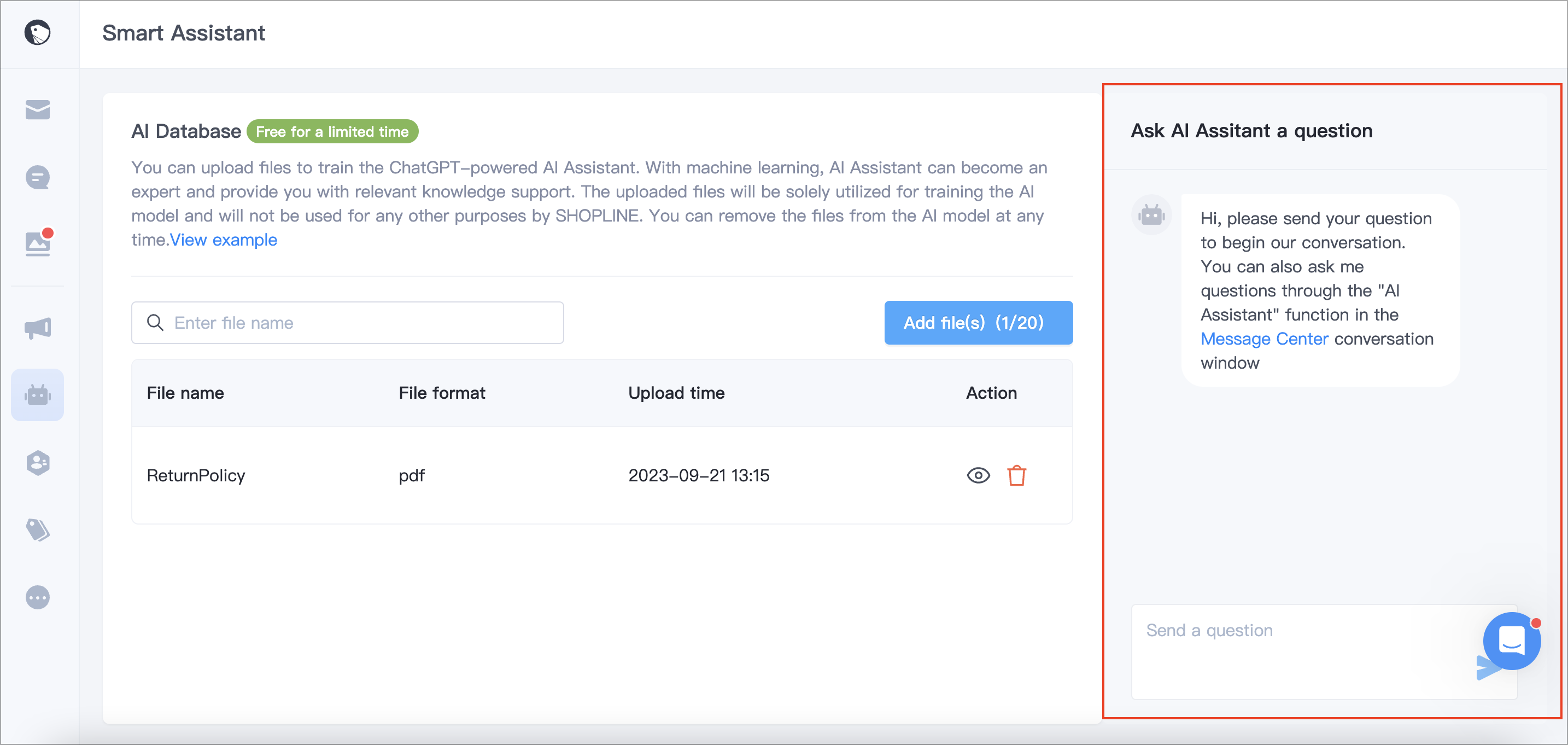Click the Ask AI Assitant a question heading
Screen dimensions: 1568x745
[1251, 131]
